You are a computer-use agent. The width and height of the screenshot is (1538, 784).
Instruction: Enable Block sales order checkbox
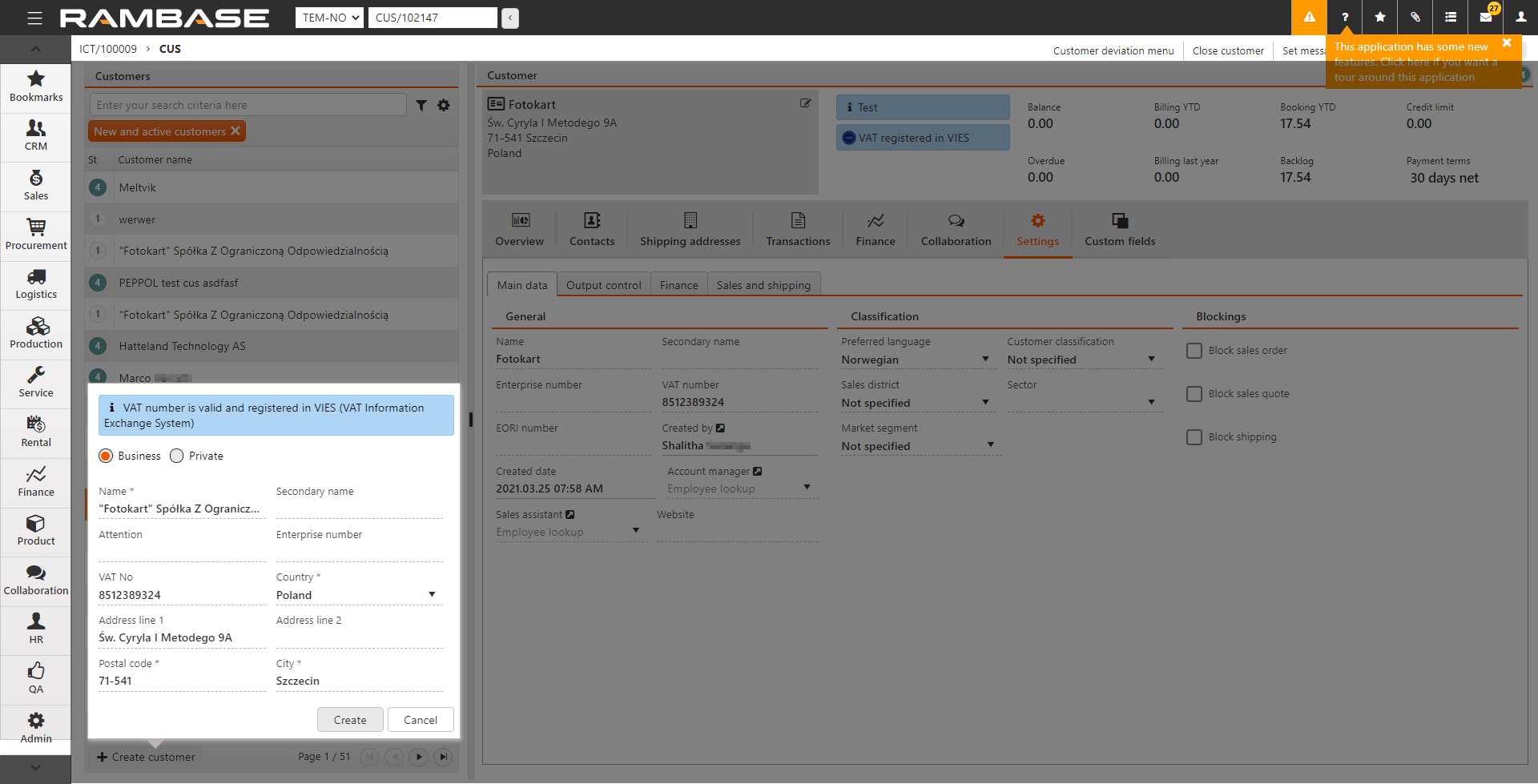tap(1194, 351)
